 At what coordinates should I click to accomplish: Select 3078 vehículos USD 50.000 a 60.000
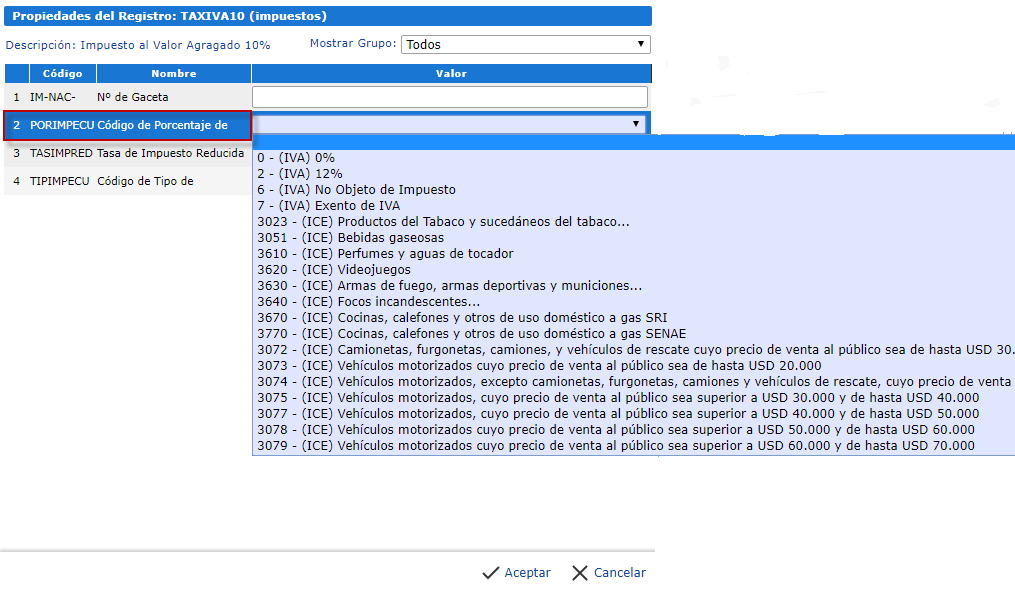pos(633,430)
